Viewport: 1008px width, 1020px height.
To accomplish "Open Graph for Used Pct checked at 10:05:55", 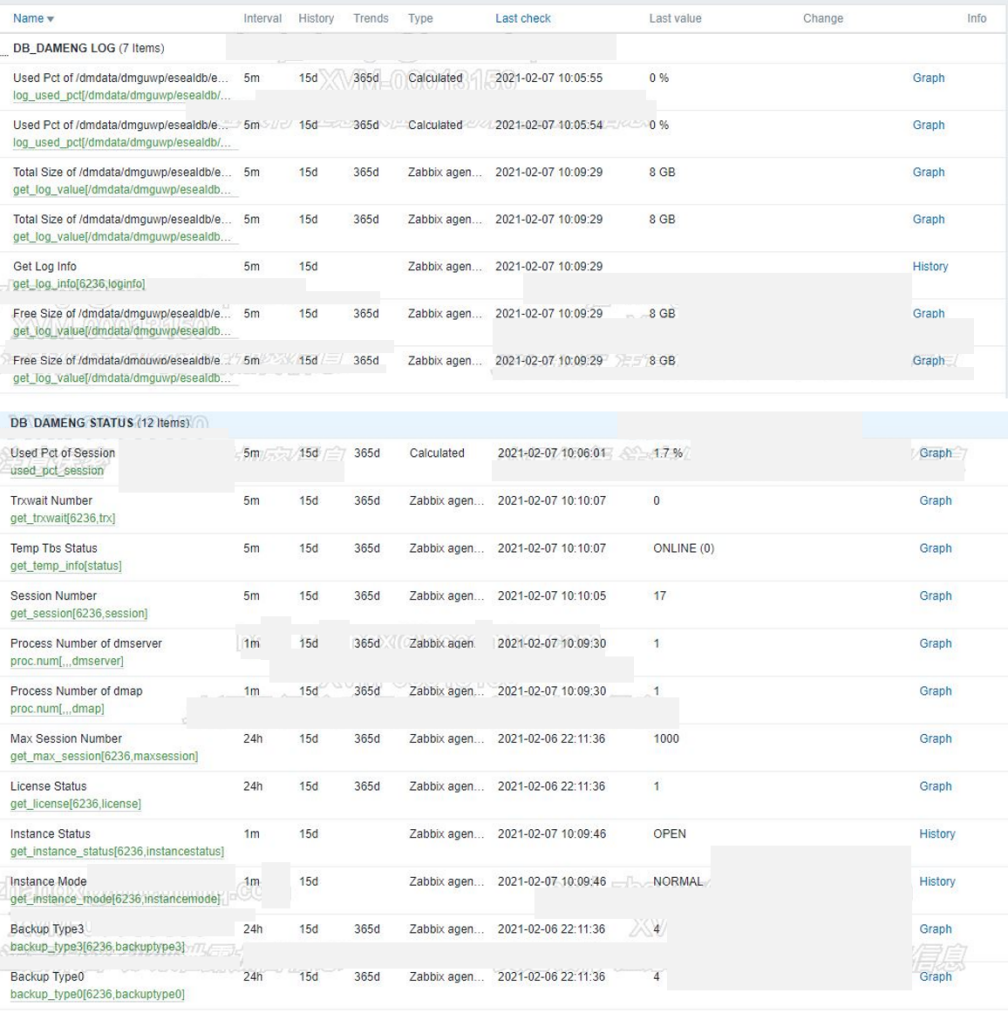I will 928,78.
